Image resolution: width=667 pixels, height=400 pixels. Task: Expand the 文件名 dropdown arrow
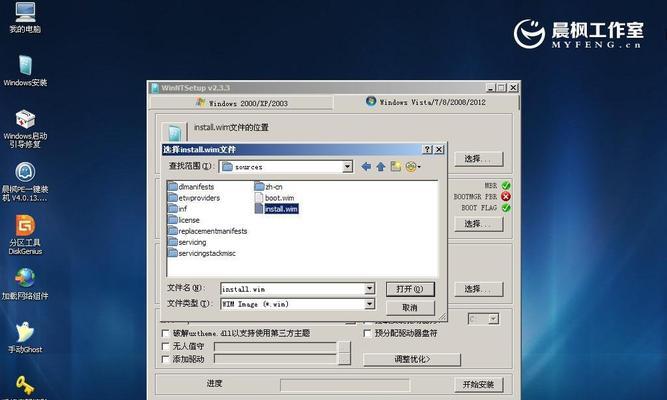370,289
